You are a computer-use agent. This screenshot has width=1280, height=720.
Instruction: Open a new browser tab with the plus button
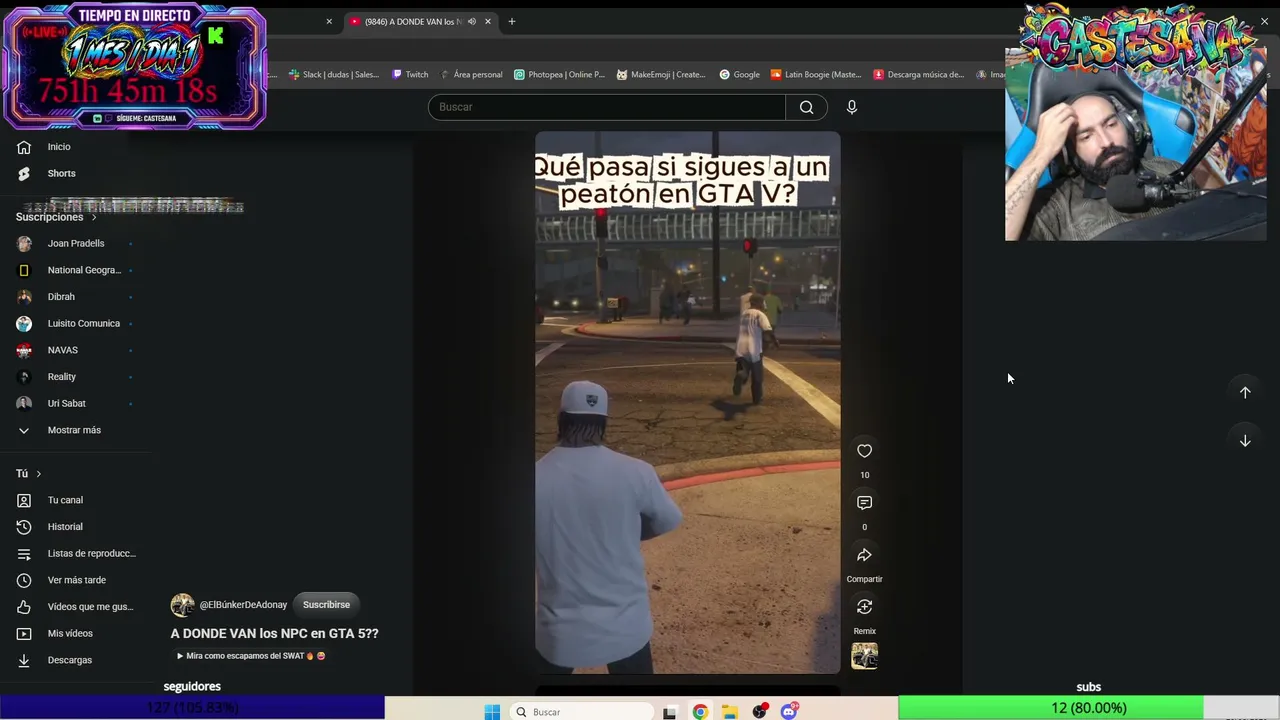coord(512,21)
